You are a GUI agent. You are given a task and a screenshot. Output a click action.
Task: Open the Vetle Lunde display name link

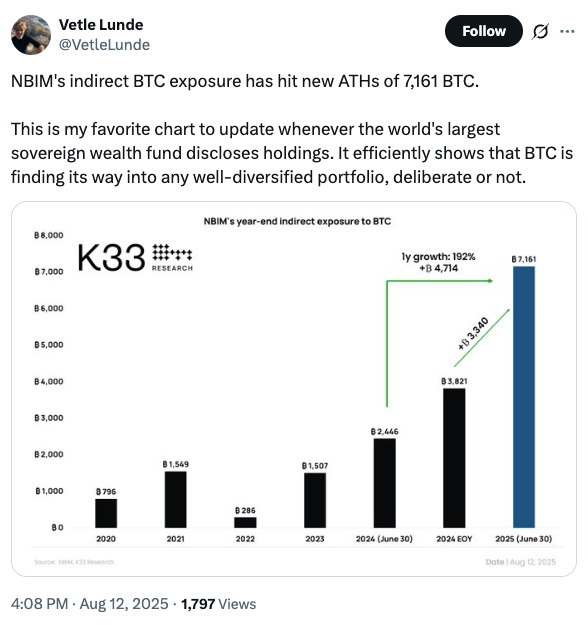tap(101, 25)
